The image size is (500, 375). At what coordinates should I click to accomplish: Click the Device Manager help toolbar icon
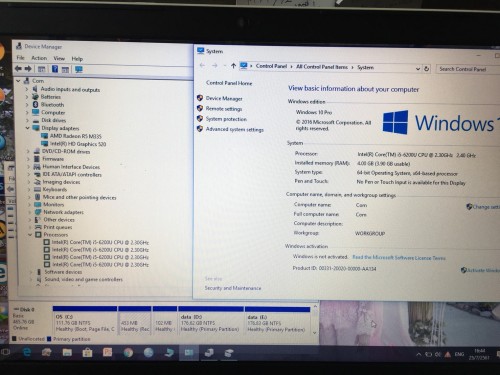pyautogui.click(x=55, y=69)
